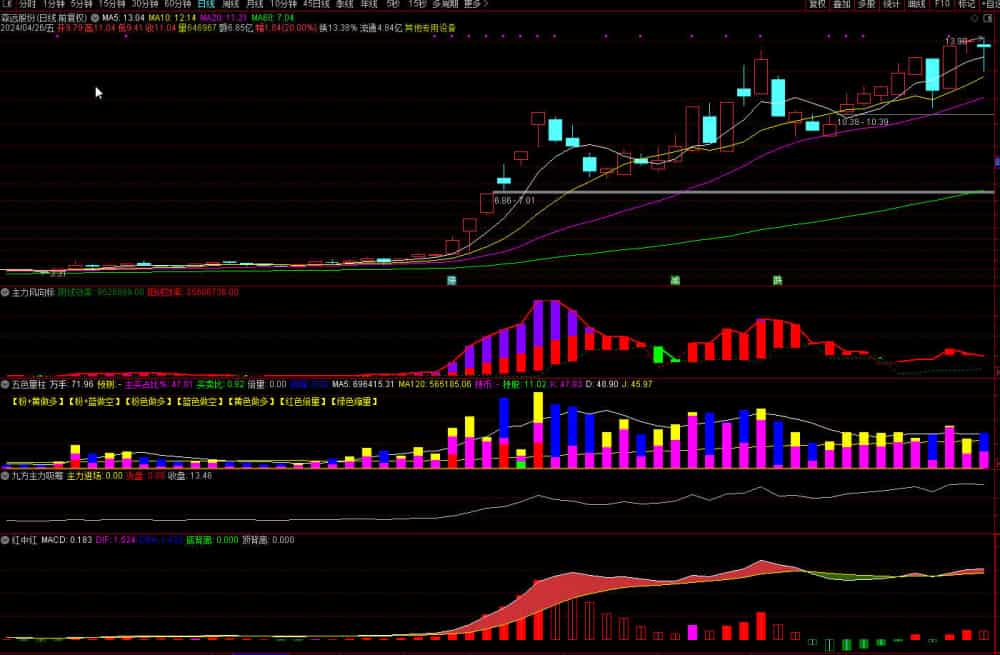Click the first cyan info marker below candles

(452, 280)
